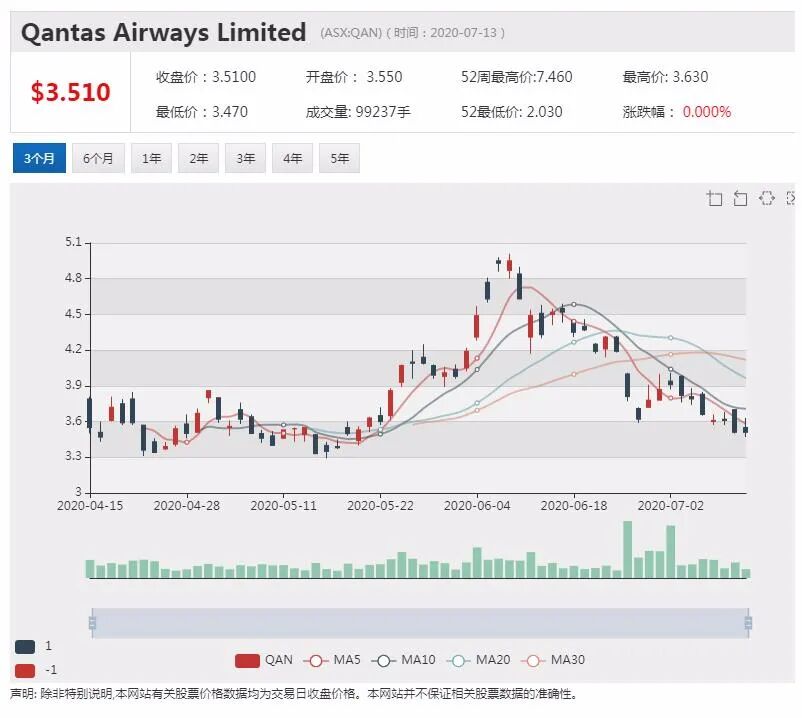The image size is (802, 718).
Task: Select the 3个月 time range tab
Action: 39,158
